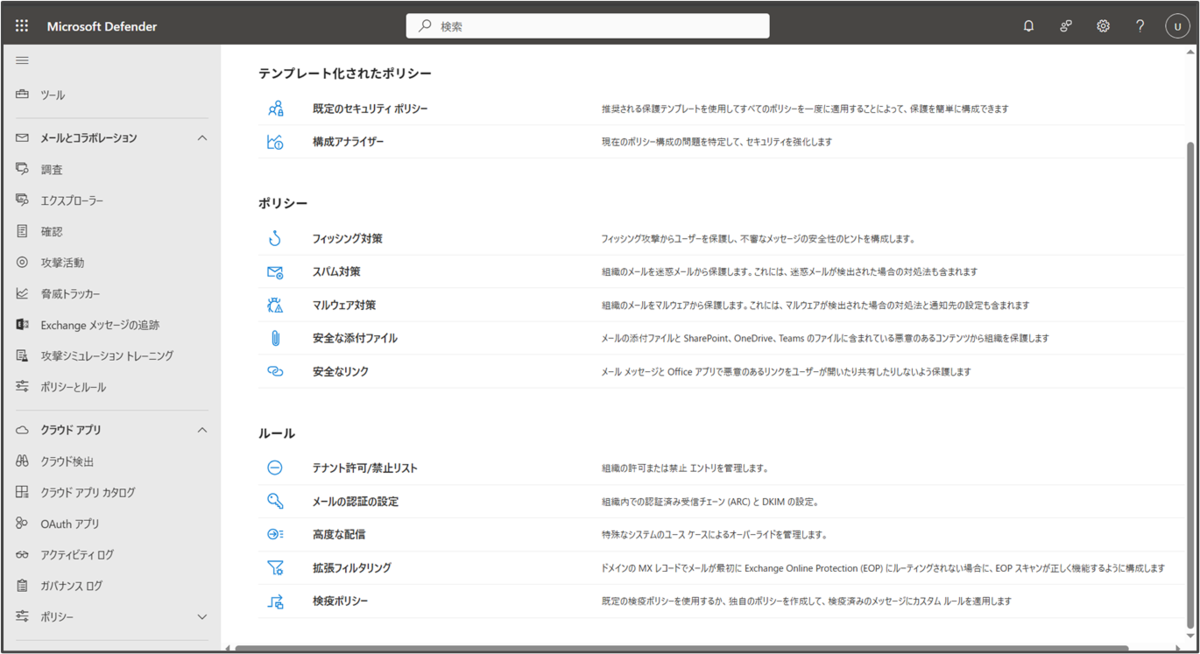Click the スパム対策 envelope icon
Screen dimensions: 1200x654
(275, 272)
